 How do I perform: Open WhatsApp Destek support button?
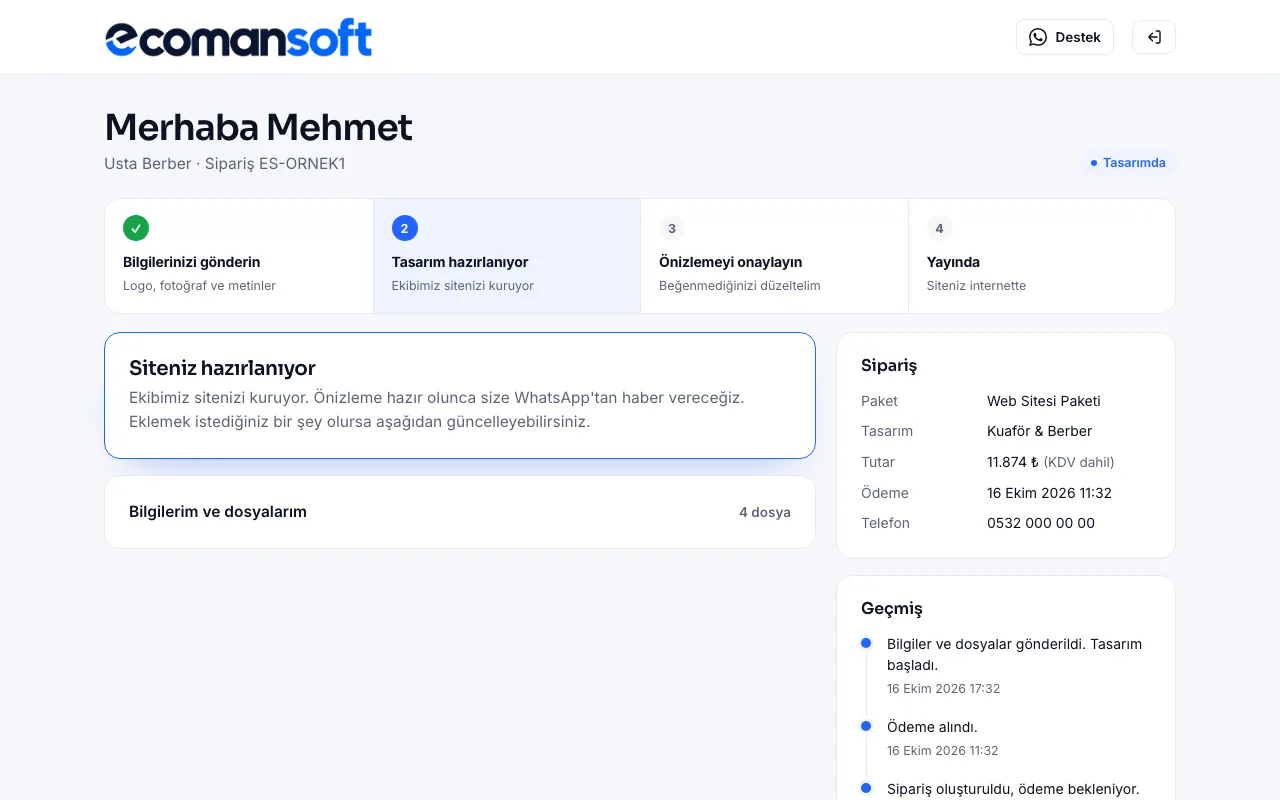pos(1065,37)
